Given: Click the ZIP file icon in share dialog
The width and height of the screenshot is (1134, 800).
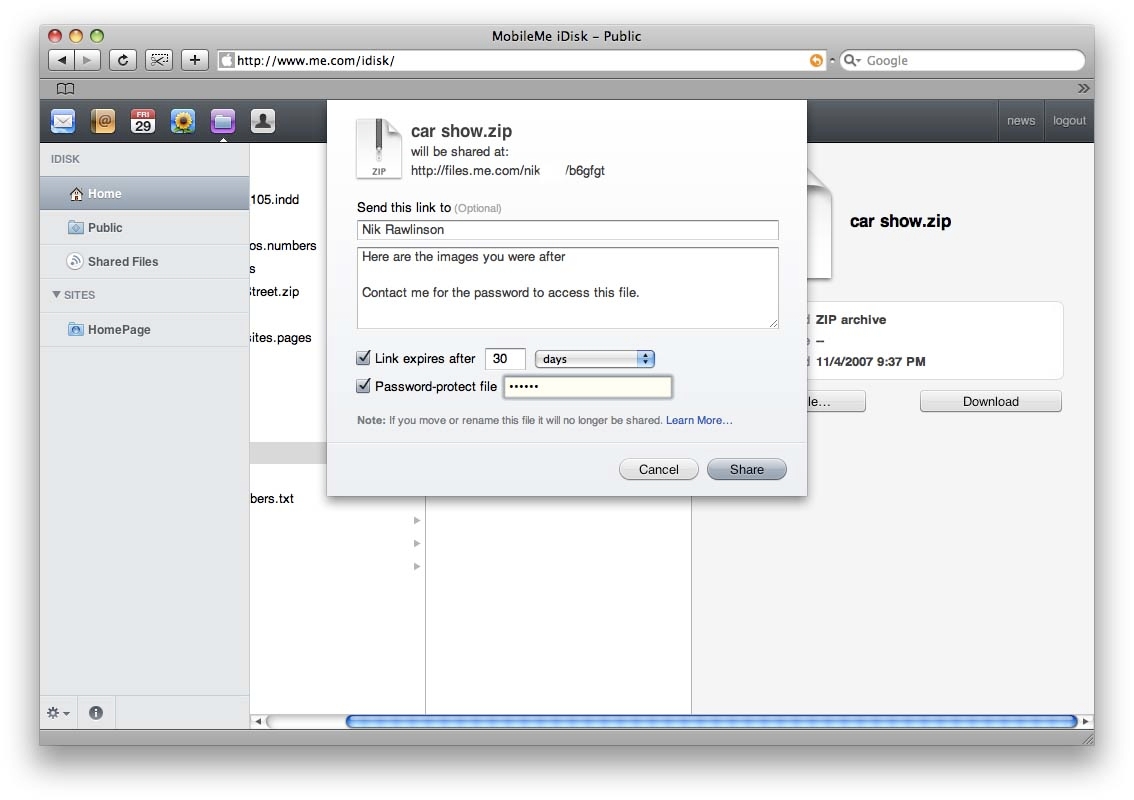Looking at the screenshot, I should pyautogui.click(x=378, y=148).
